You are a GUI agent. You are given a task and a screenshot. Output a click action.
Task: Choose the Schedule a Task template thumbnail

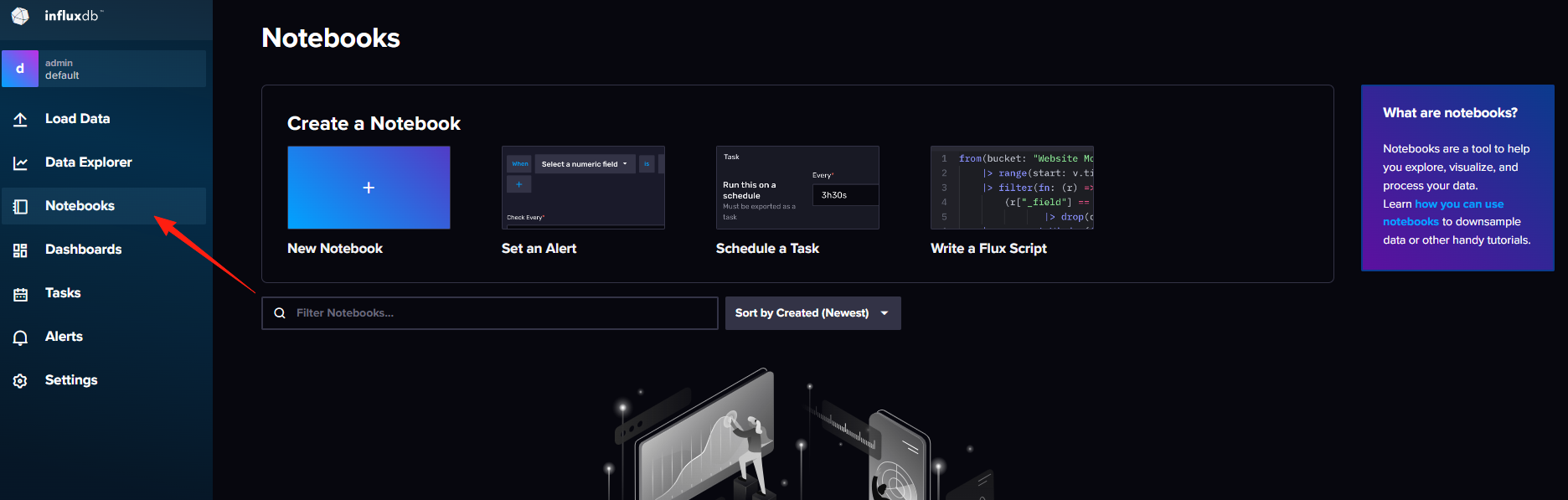click(x=797, y=188)
